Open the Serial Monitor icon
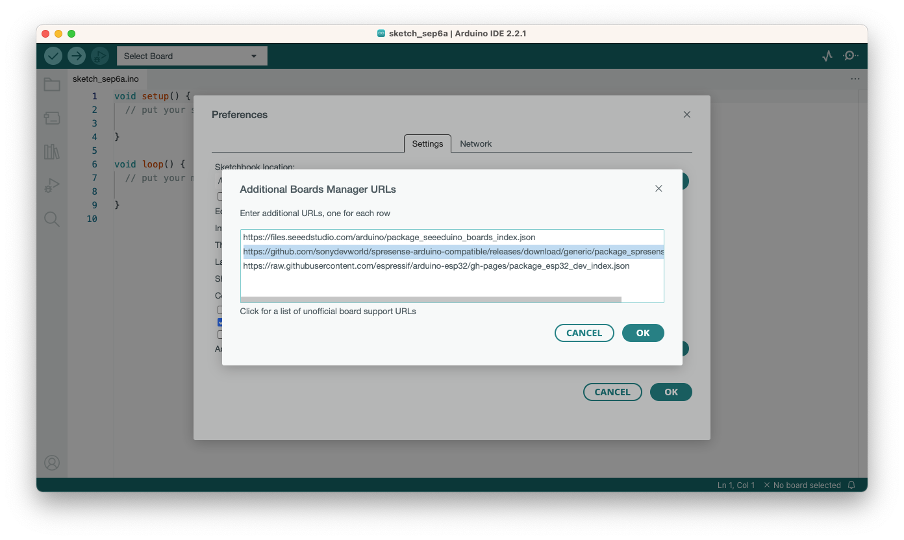Image resolution: width=904 pixels, height=540 pixels. 850,56
